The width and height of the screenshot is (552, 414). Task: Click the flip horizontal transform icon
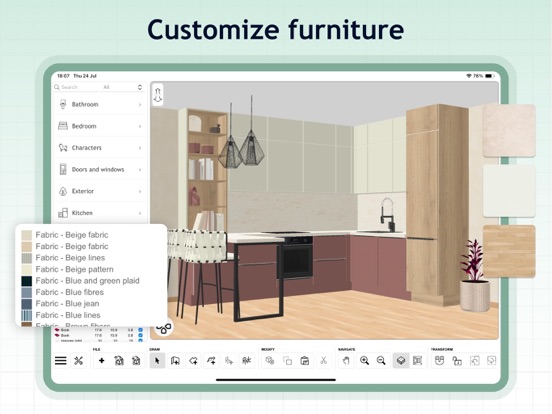click(475, 360)
